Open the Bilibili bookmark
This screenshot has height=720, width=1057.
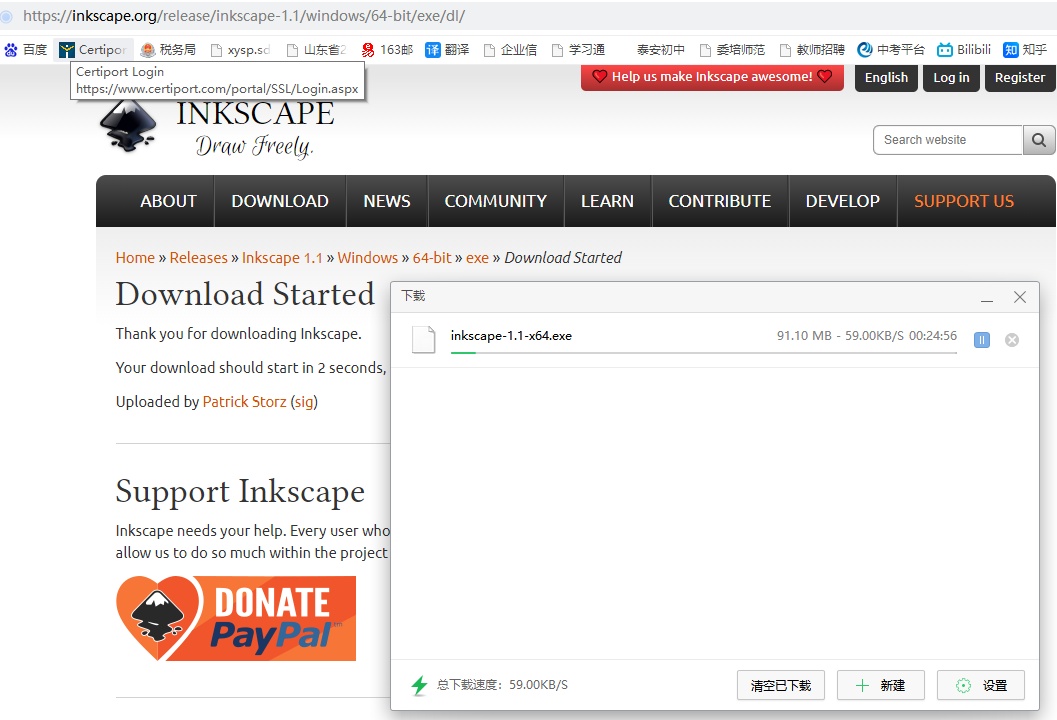964,49
